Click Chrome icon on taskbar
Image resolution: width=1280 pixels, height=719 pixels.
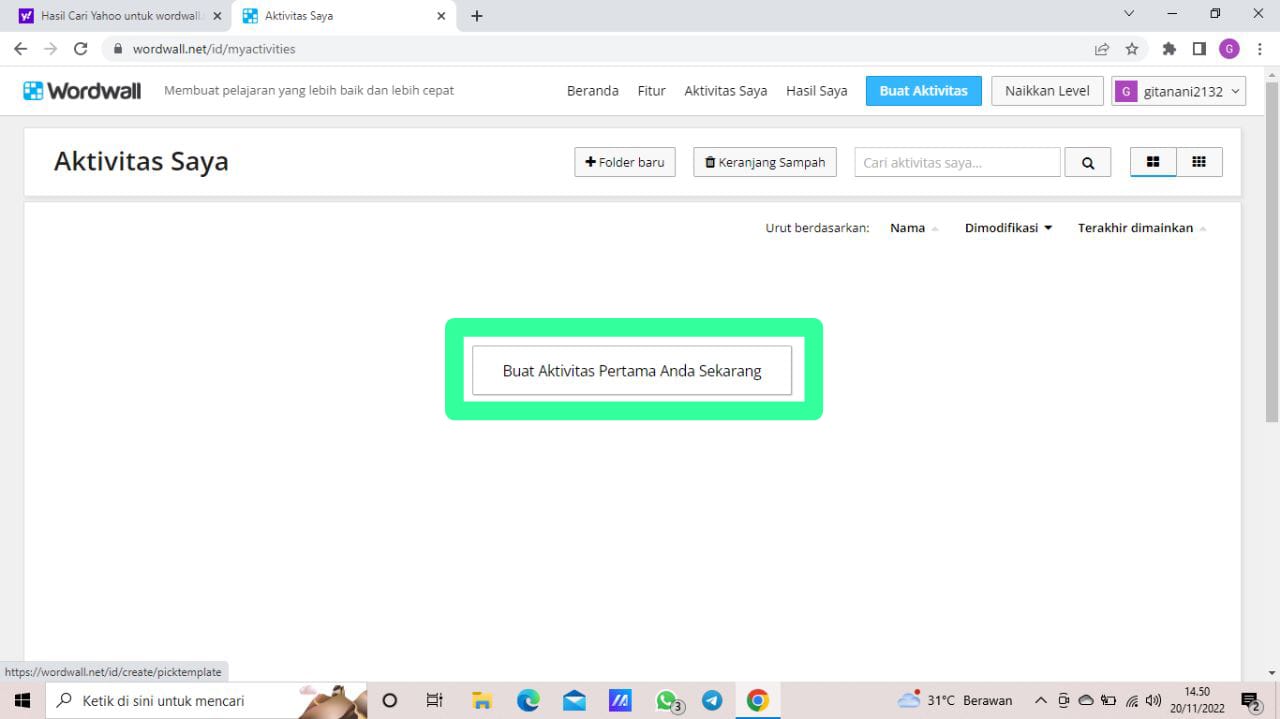click(x=757, y=700)
